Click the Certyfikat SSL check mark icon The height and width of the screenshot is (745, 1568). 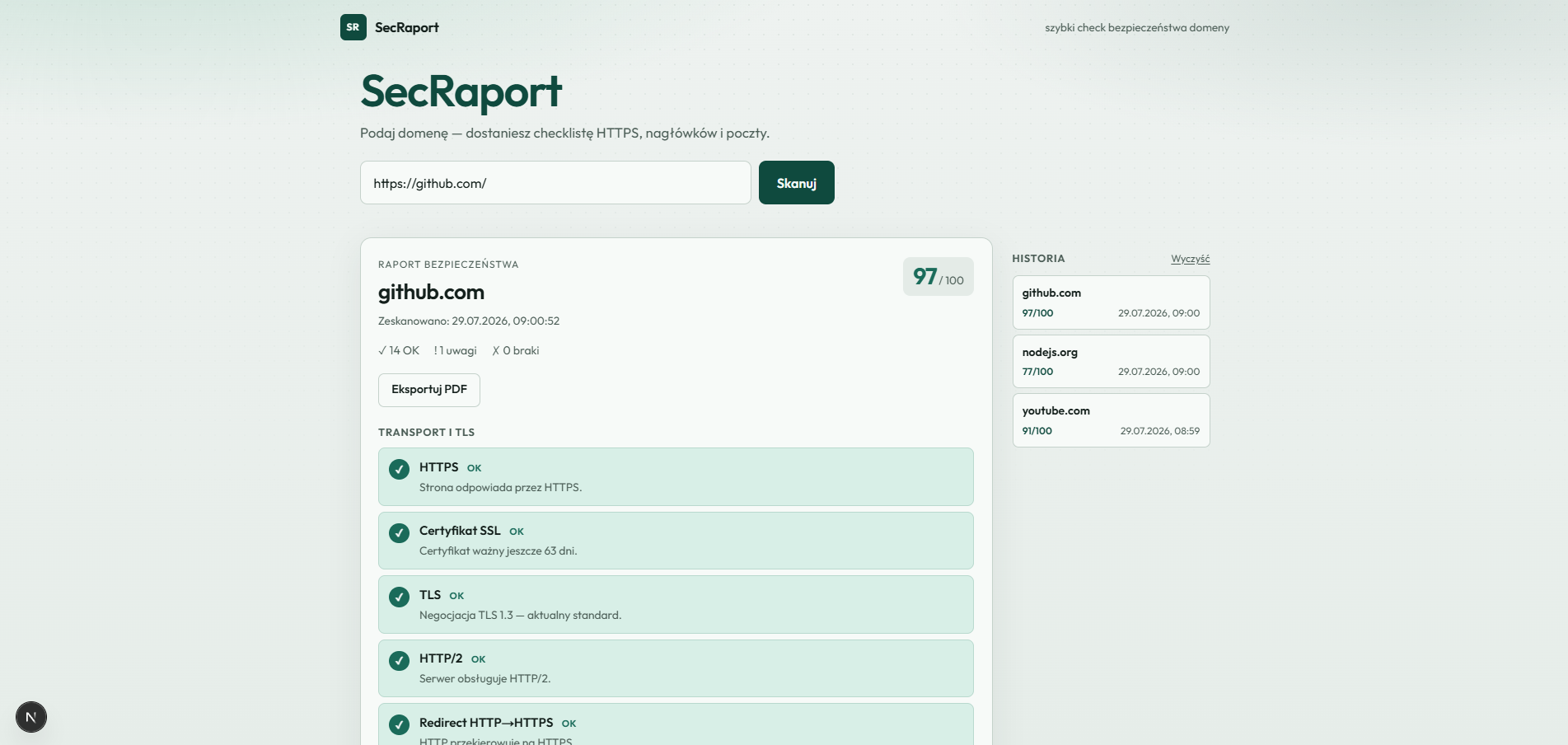tap(399, 533)
